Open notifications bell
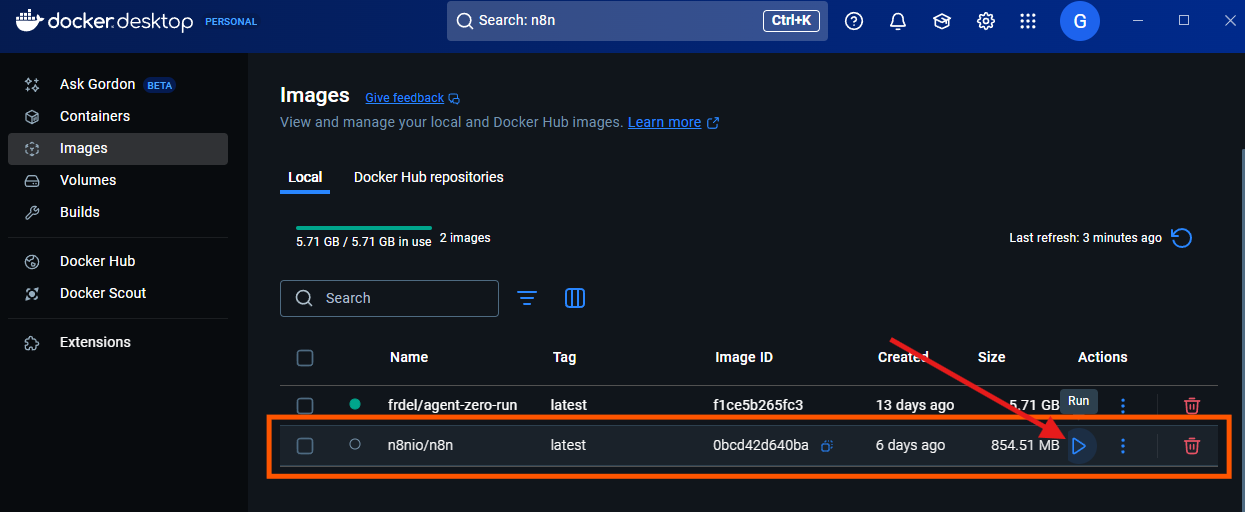Viewport: 1245px width, 512px height. [898, 21]
